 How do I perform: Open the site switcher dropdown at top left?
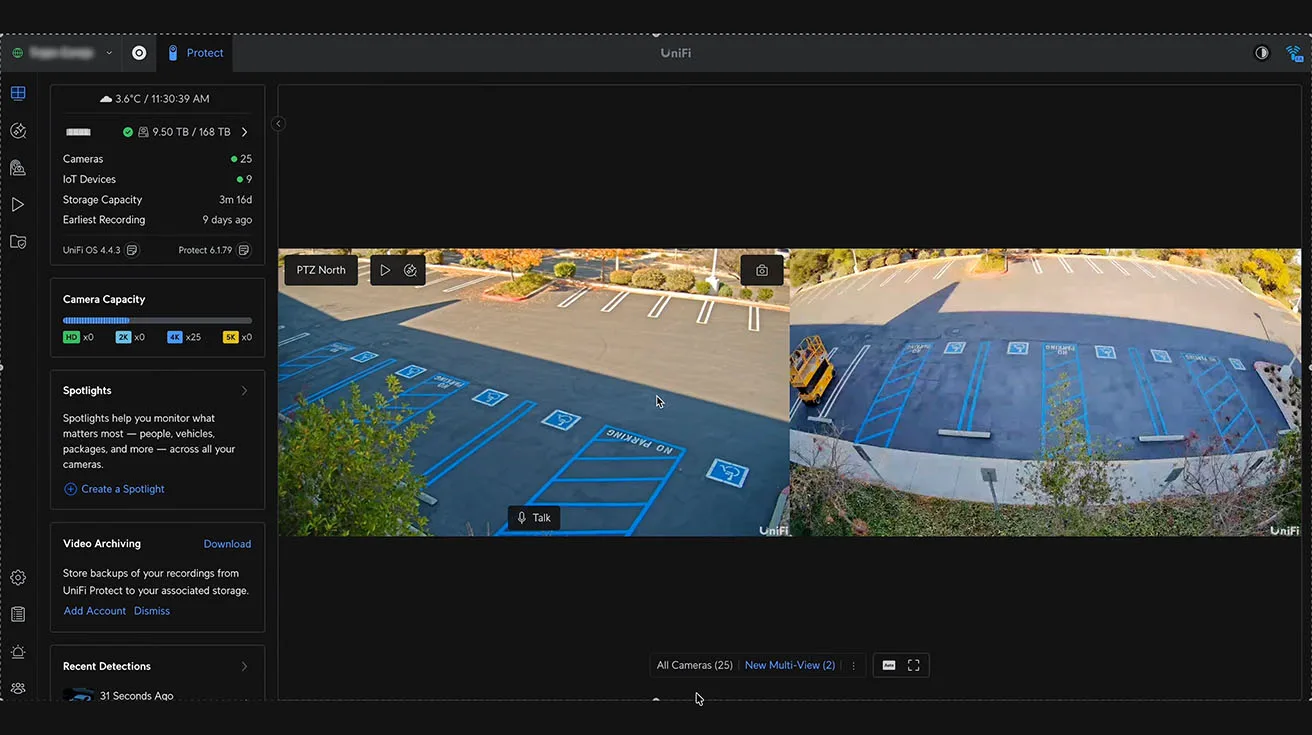pos(109,53)
